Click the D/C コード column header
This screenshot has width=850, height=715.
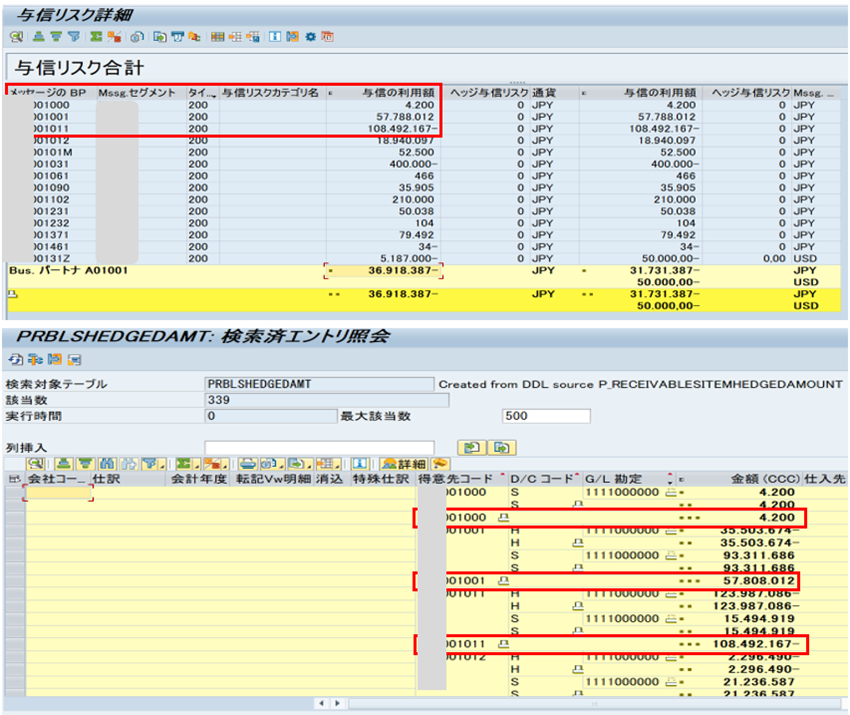click(x=545, y=479)
